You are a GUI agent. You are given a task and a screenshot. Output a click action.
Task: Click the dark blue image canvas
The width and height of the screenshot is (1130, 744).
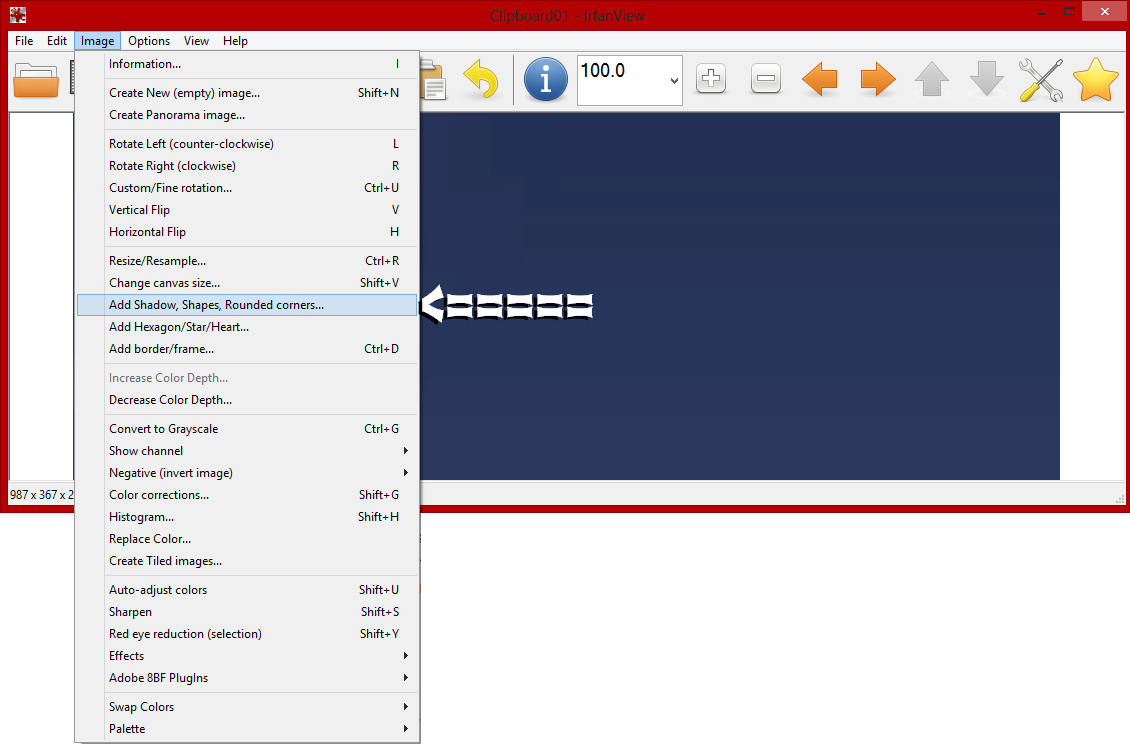point(739,296)
